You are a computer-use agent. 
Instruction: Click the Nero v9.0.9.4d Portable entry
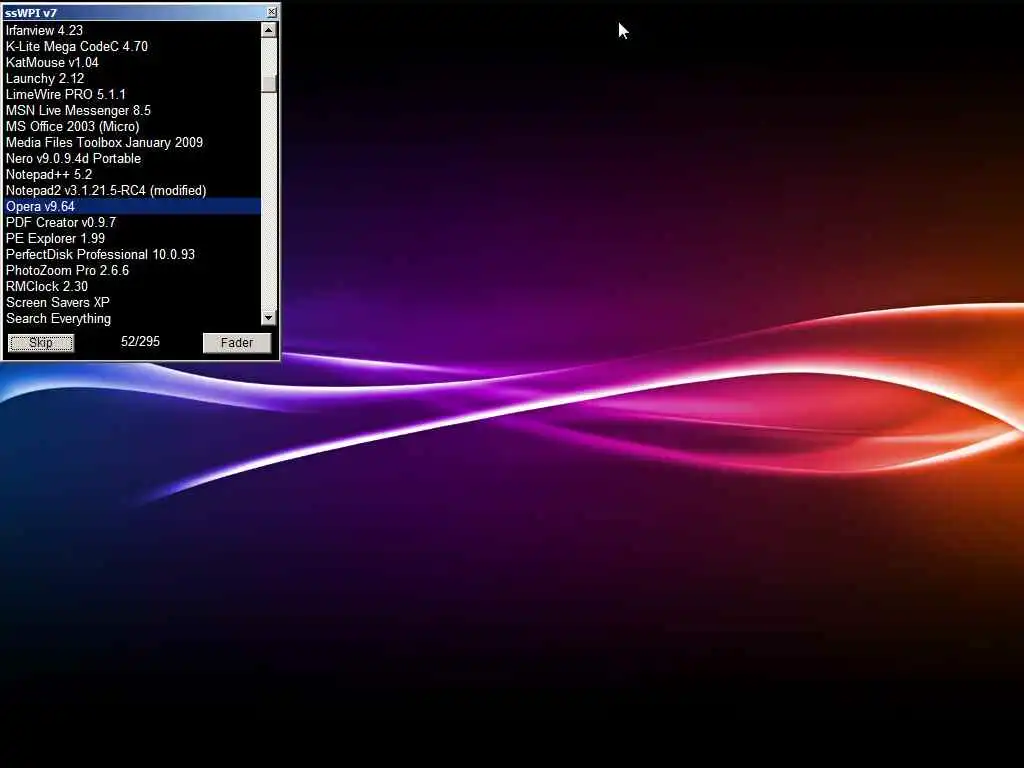pos(133,158)
